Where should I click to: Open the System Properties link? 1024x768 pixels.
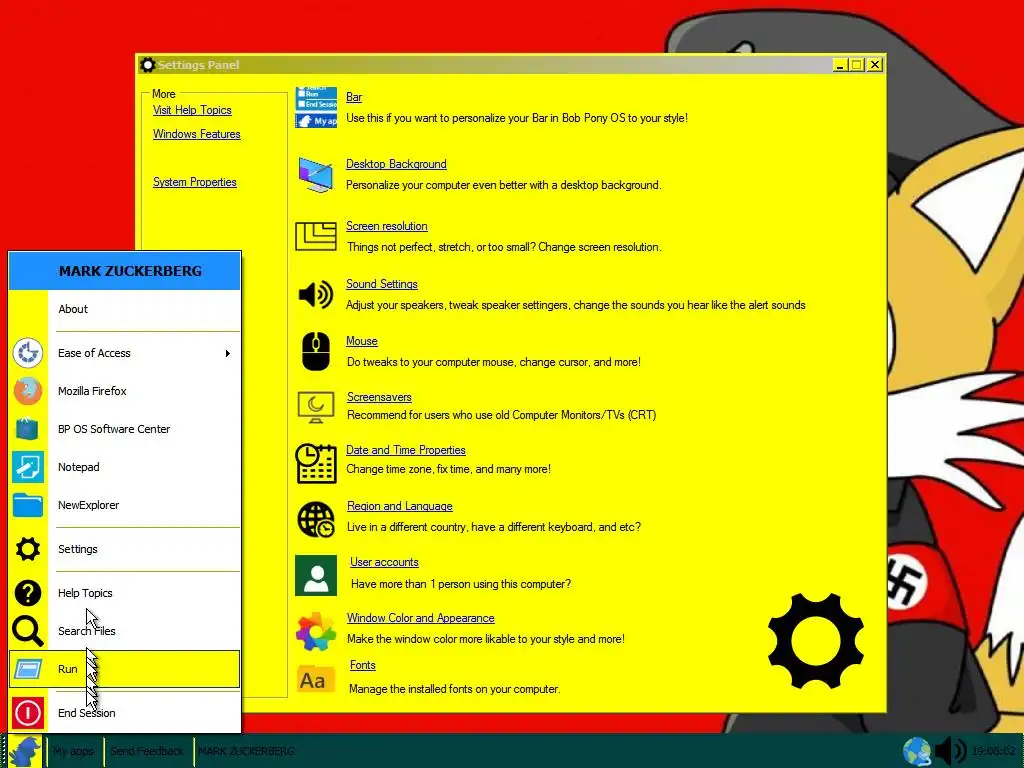[x=195, y=182]
